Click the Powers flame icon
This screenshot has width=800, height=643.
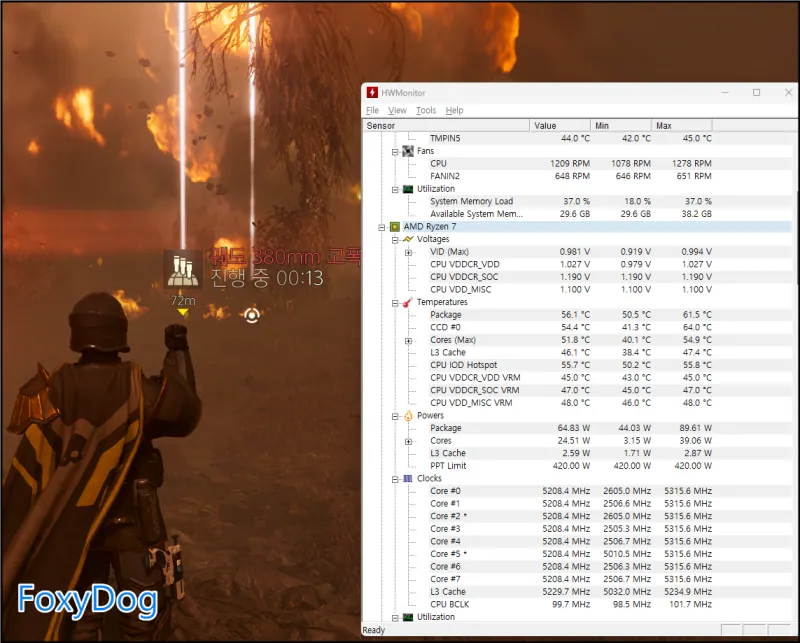click(x=408, y=415)
